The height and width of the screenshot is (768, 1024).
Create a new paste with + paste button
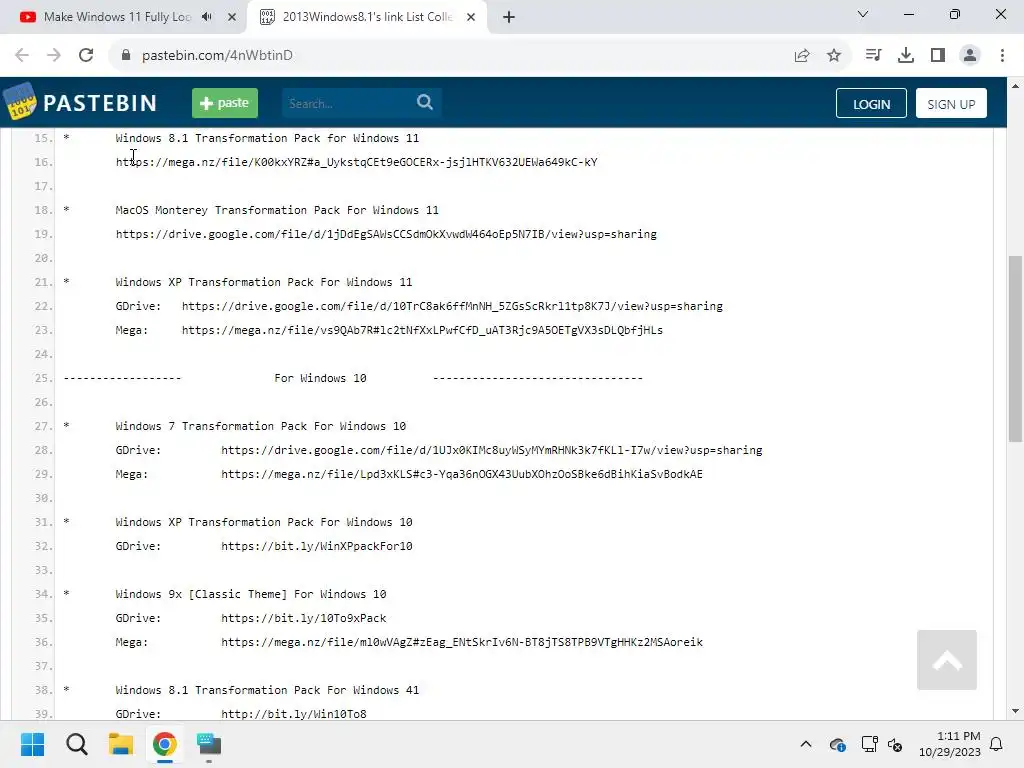click(x=225, y=103)
